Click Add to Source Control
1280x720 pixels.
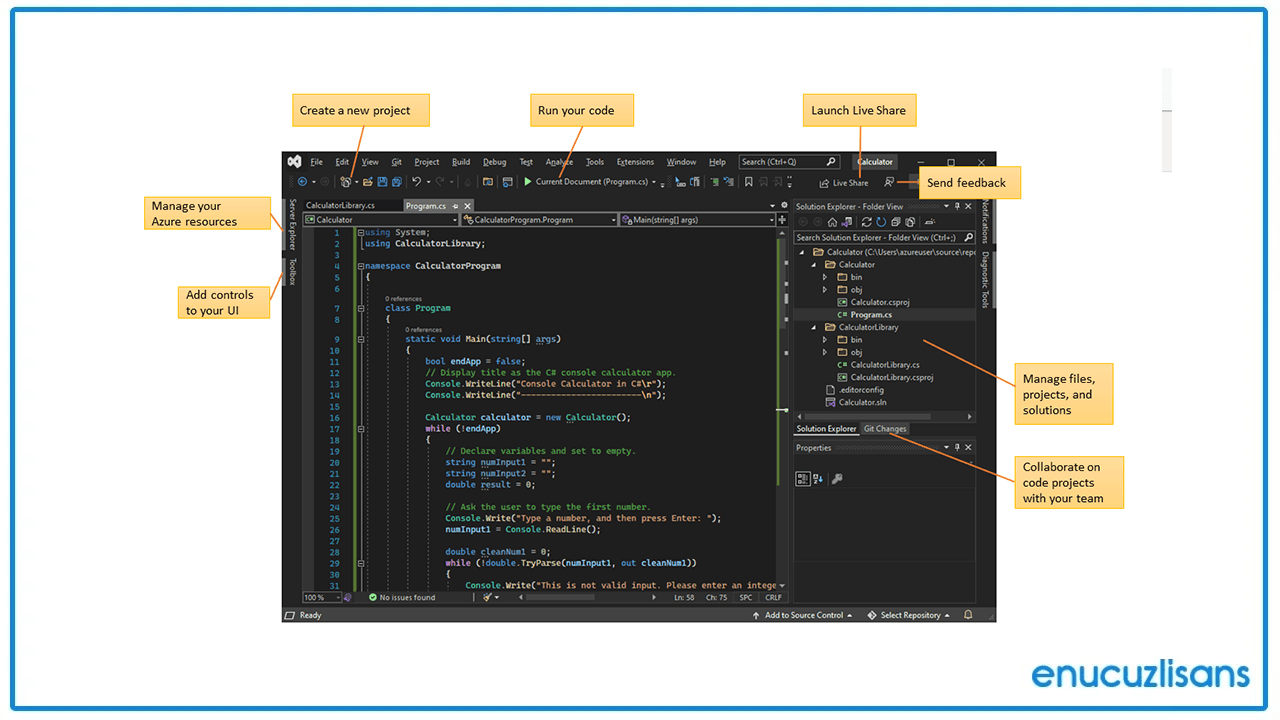pos(803,615)
